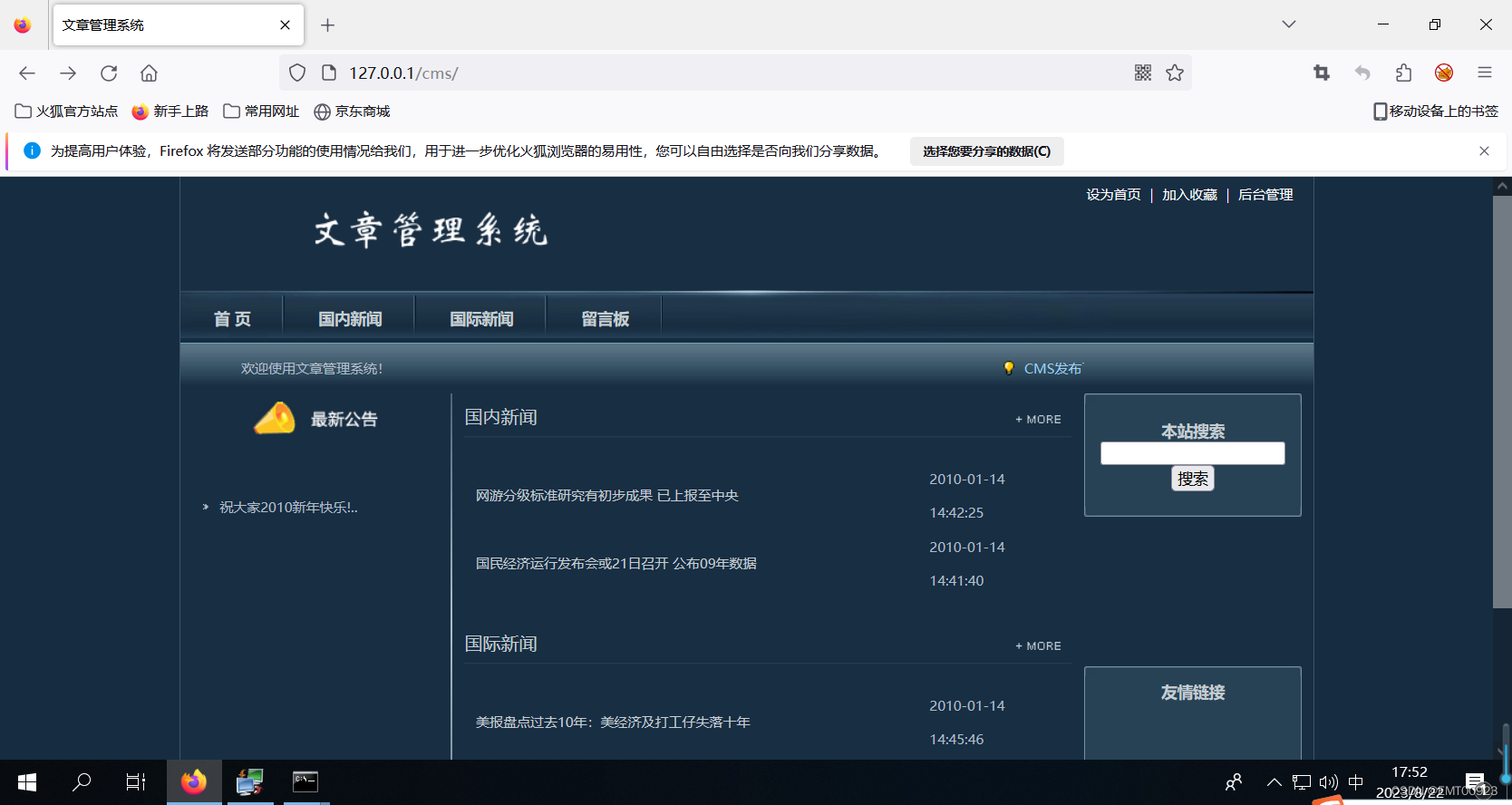Open Windows taskbar search
The image size is (1512, 805).
(x=82, y=782)
